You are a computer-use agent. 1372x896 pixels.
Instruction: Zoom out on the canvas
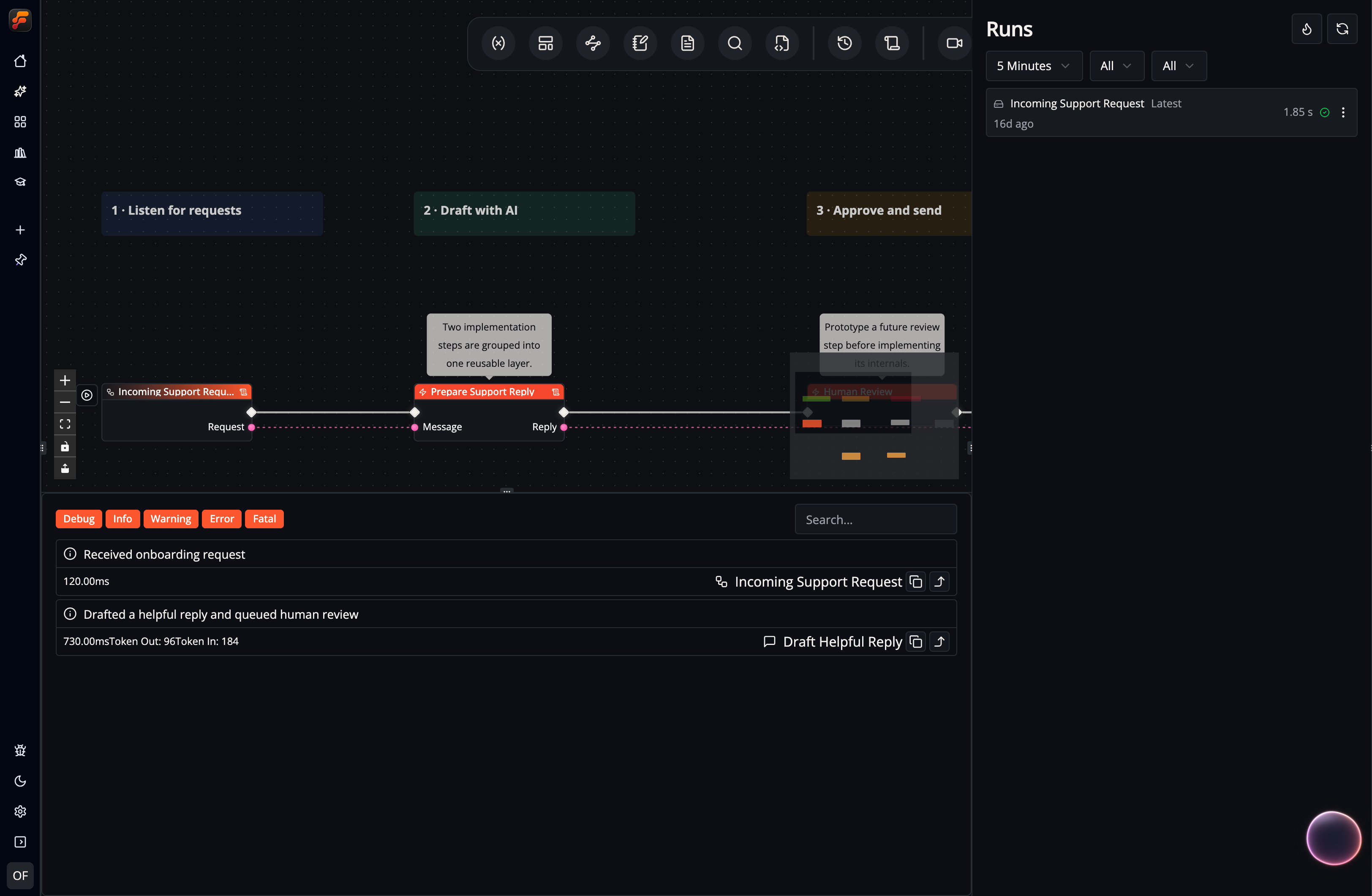65,402
